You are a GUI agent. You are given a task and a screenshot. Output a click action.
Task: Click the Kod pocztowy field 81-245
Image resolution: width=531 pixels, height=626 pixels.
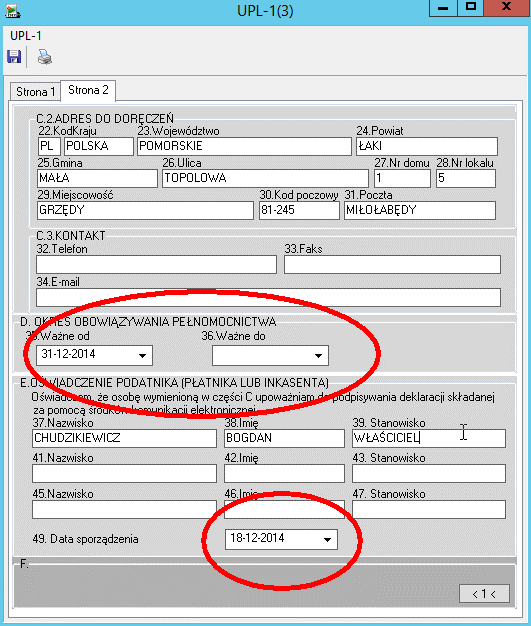299,210
